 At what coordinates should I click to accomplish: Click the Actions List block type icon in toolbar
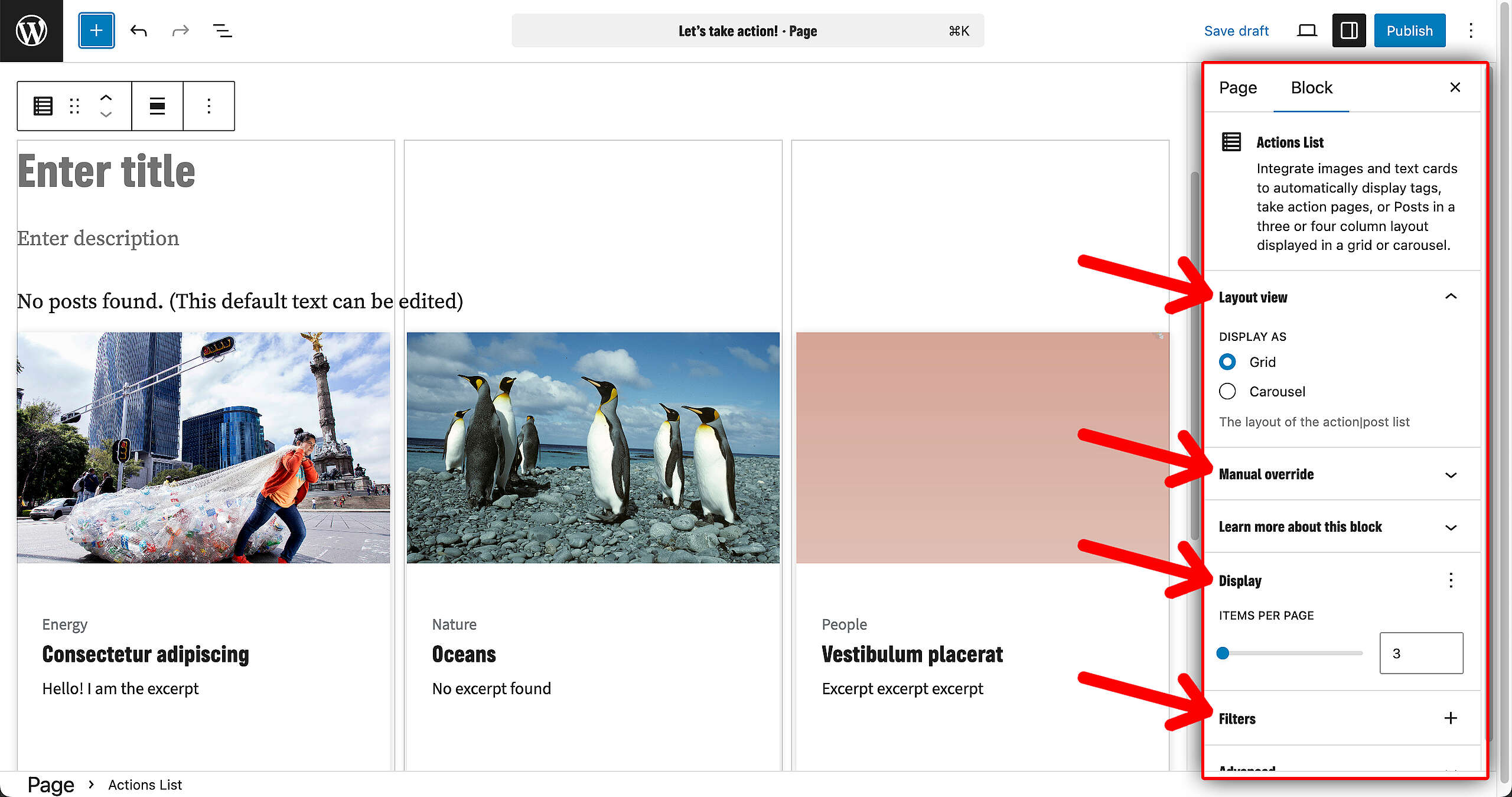(43, 106)
